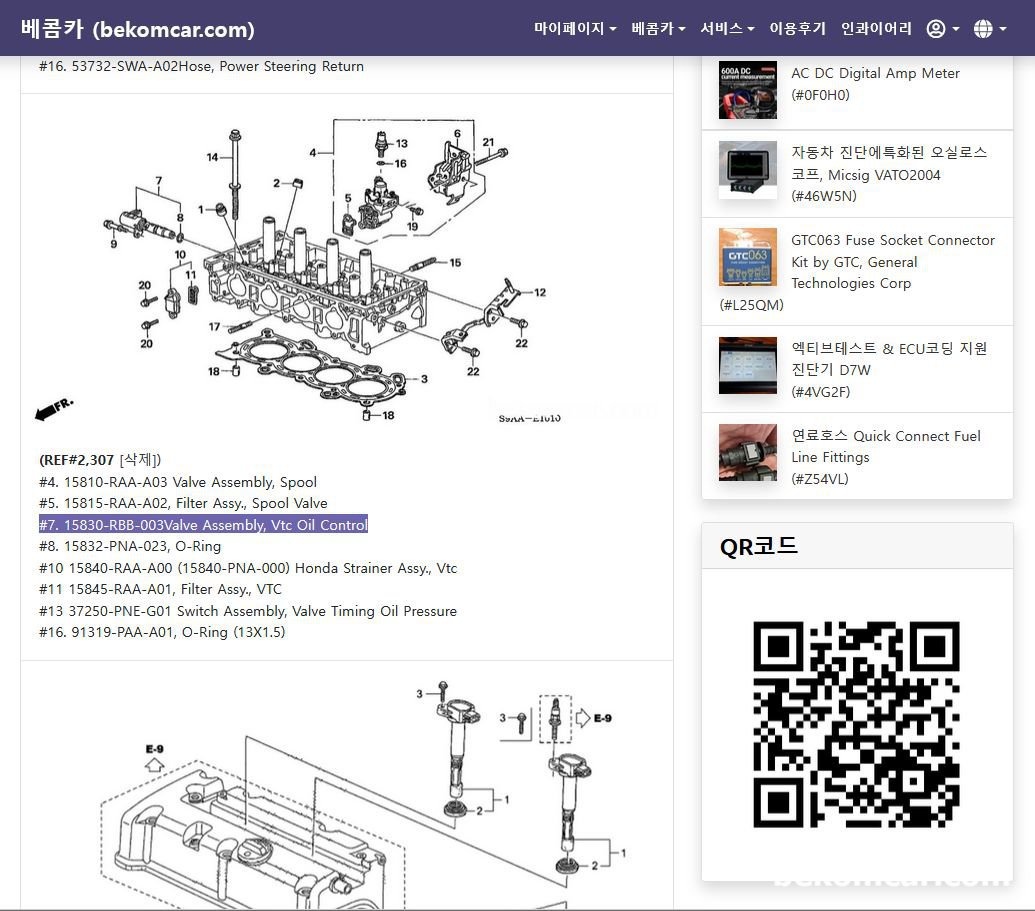Click the D7W diagnostic tool thumbnail
1035x911 pixels.
(x=748, y=366)
